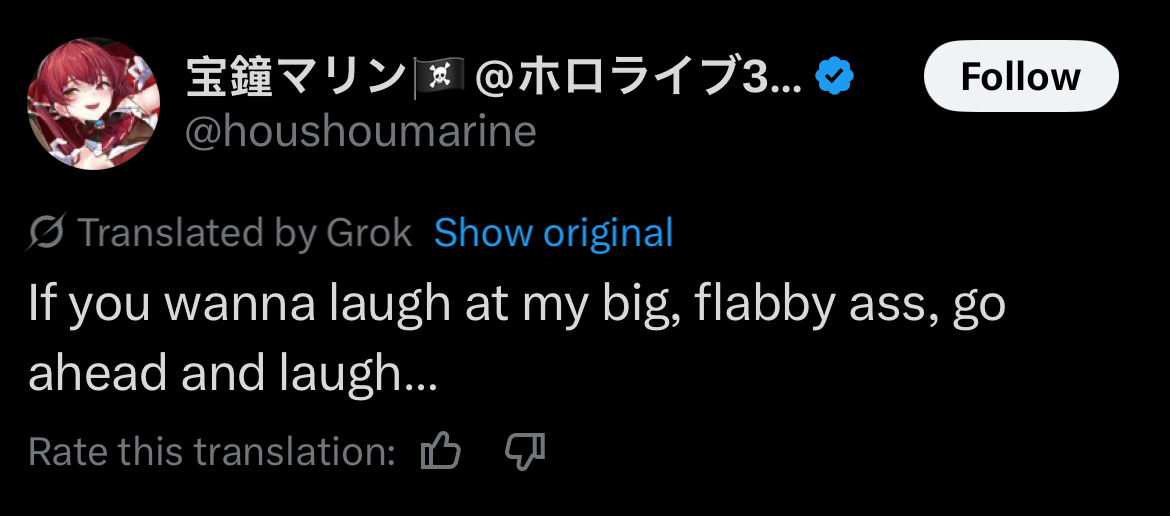The height and width of the screenshot is (516, 1170).
Task: Click the translated post's first line
Action: click(516, 304)
